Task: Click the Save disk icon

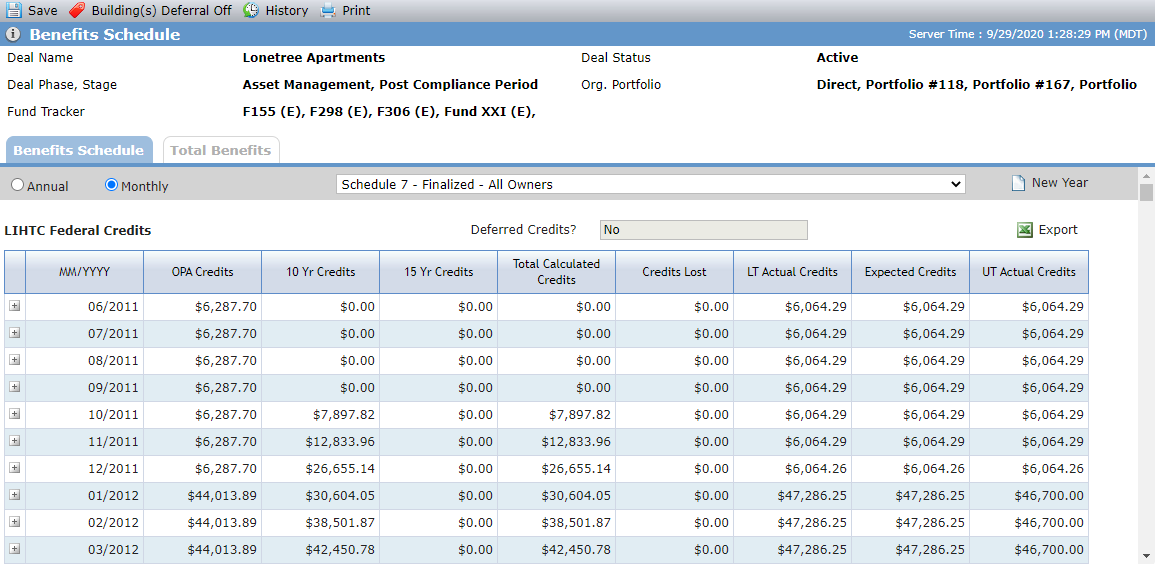Action: tap(14, 10)
